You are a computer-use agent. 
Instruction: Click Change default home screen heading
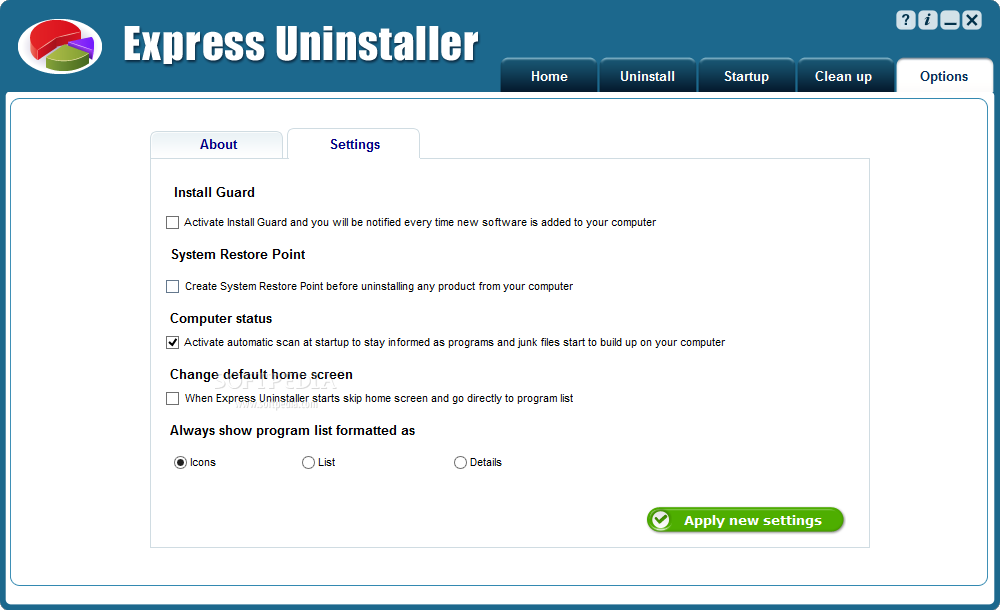pos(261,375)
